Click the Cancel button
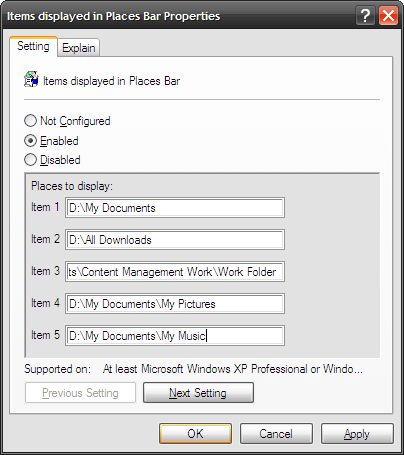 (x=276, y=434)
